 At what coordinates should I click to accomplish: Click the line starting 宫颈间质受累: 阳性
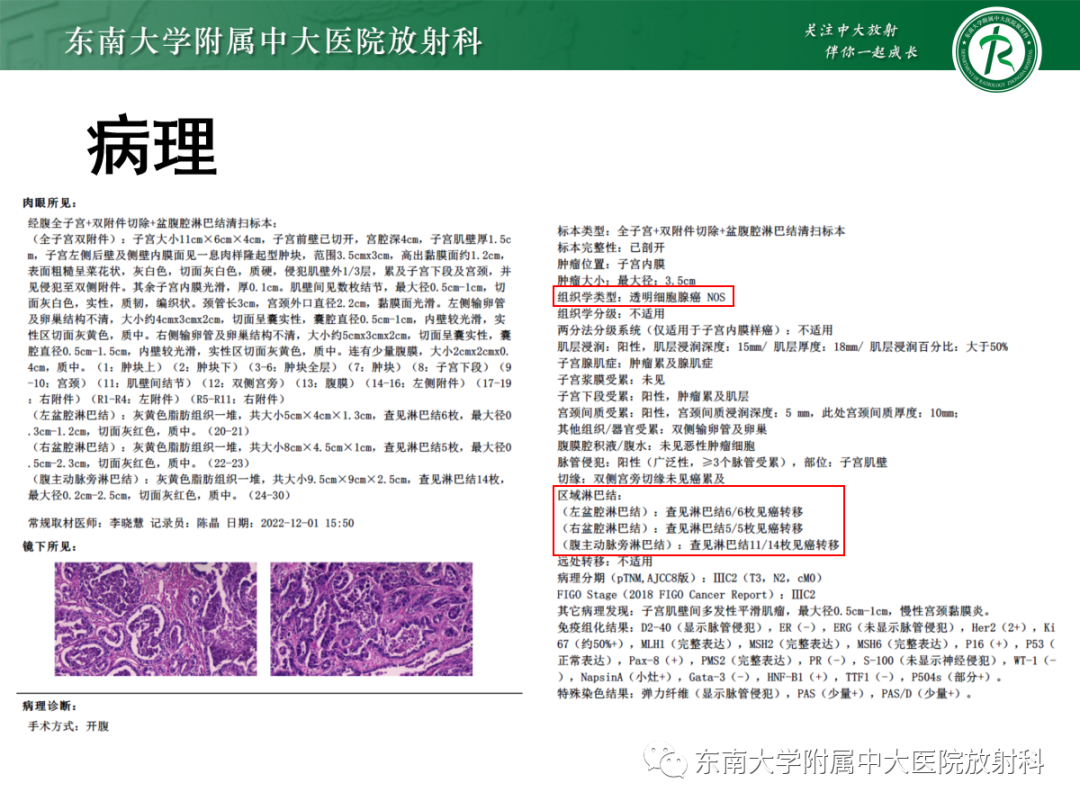pyautogui.click(x=758, y=413)
